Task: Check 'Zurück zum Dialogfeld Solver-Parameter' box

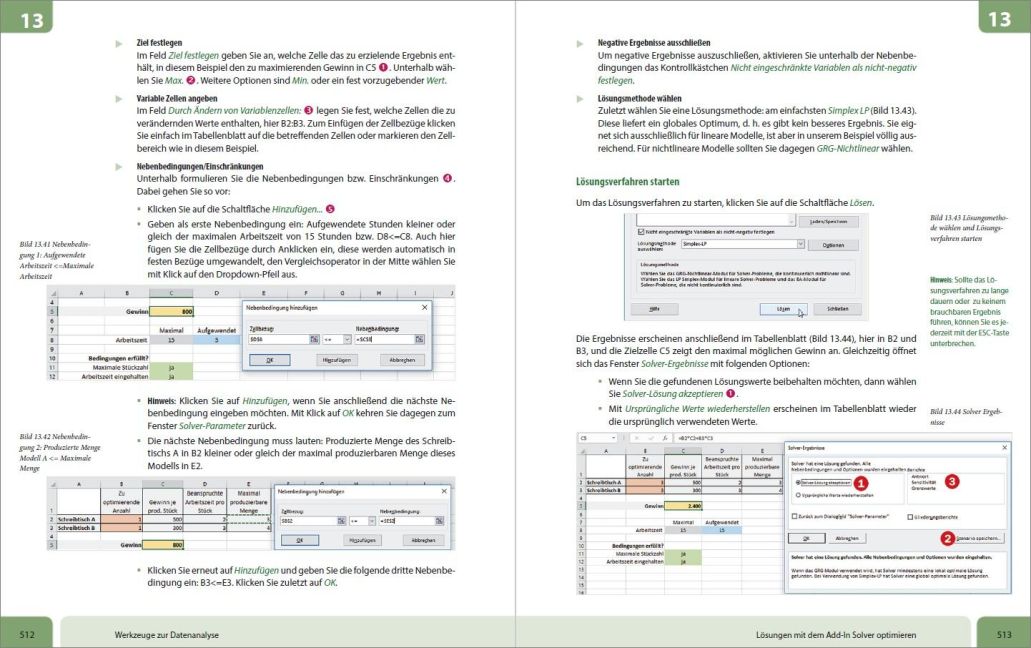Action: pyautogui.click(x=794, y=516)
